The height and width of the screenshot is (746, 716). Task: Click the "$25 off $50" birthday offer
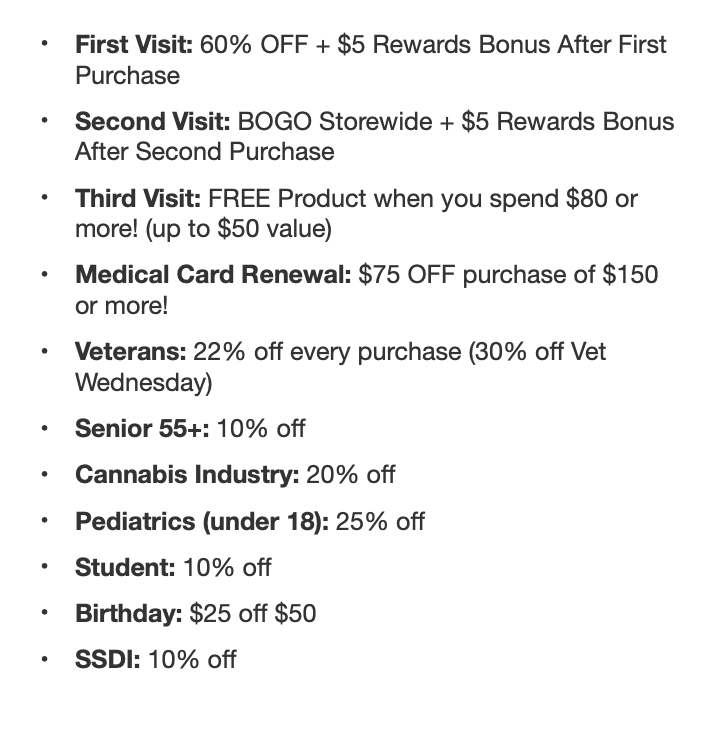click(253, 613)
